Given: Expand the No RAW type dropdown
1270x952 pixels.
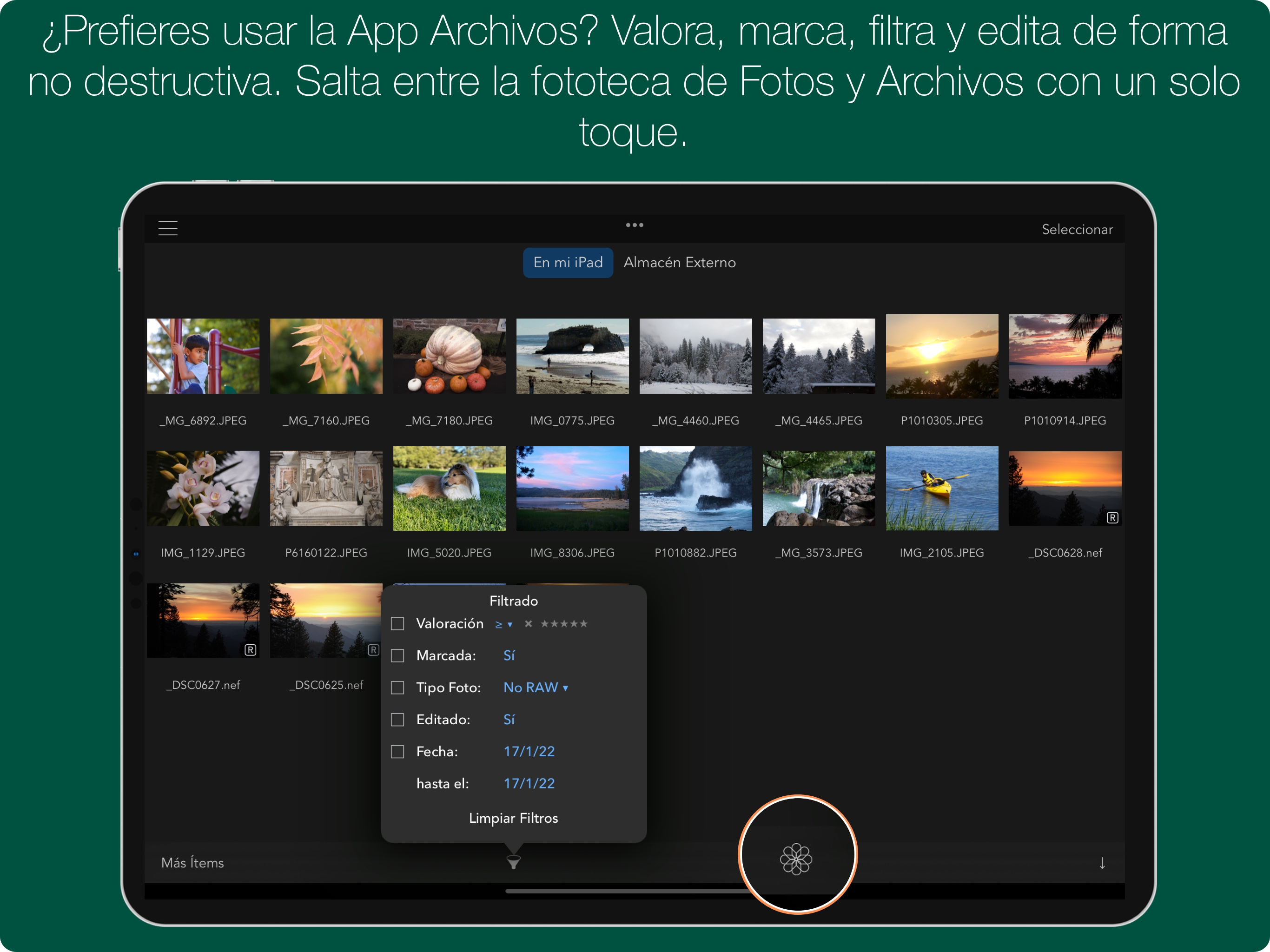Looking at the screenshot, I should click(536, 688).
